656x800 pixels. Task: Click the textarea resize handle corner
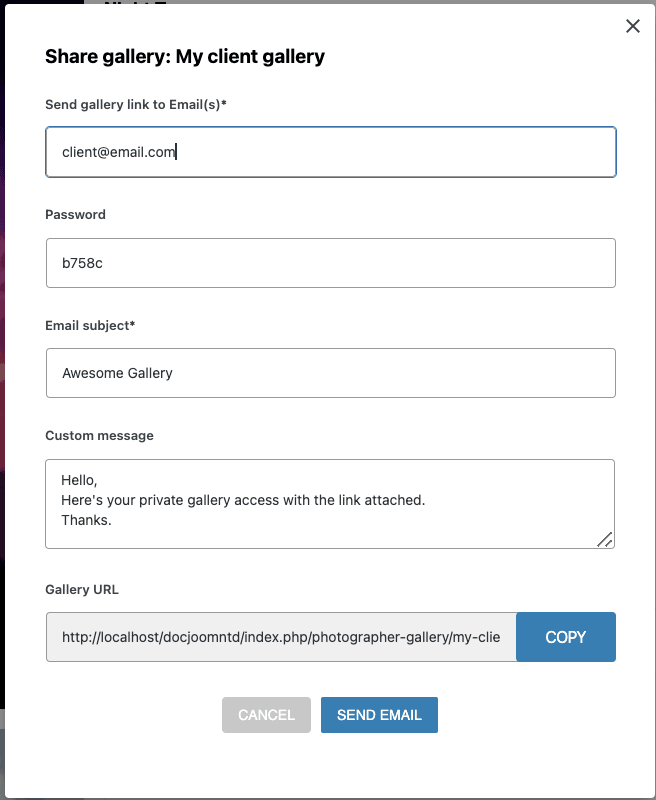click(605, 540)
